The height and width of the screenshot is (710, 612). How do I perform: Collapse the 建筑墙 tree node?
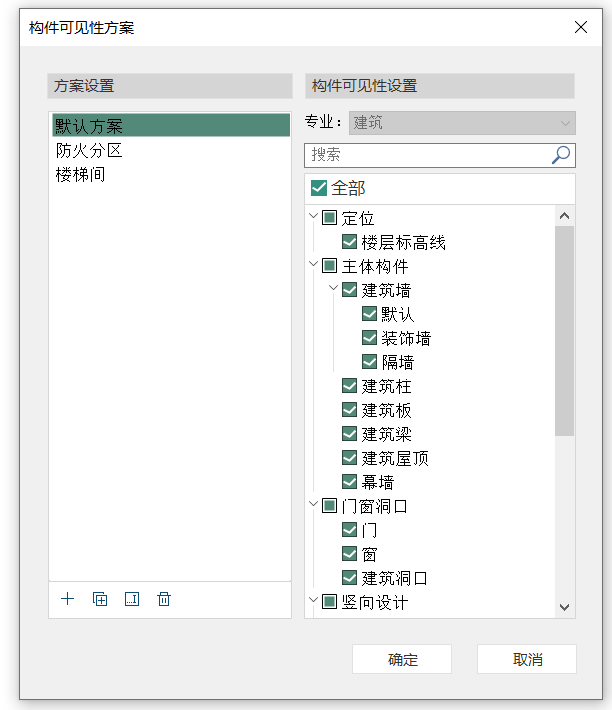(334, 290)
